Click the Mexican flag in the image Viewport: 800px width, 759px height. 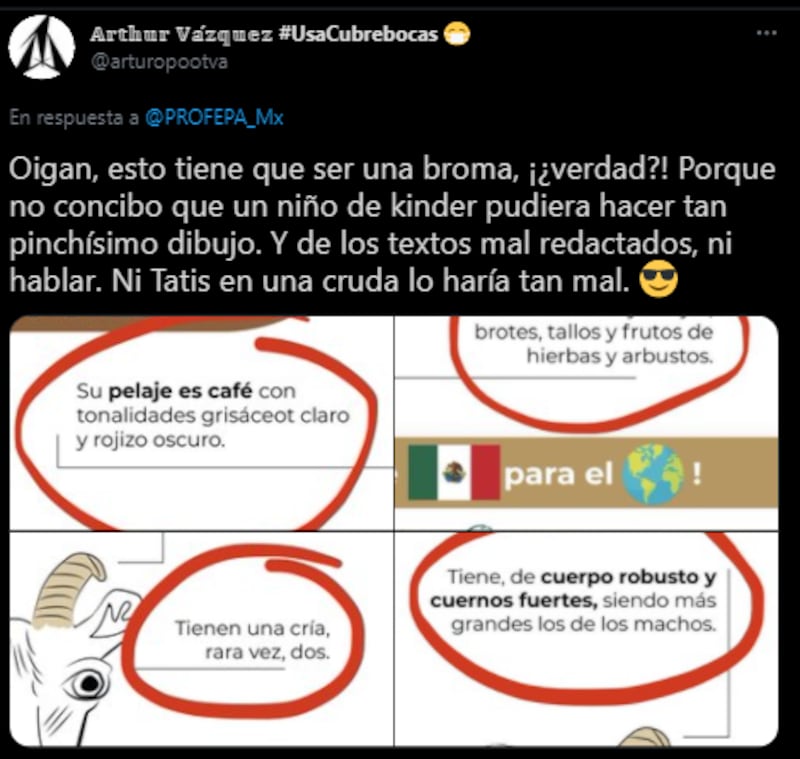(454, 472)
